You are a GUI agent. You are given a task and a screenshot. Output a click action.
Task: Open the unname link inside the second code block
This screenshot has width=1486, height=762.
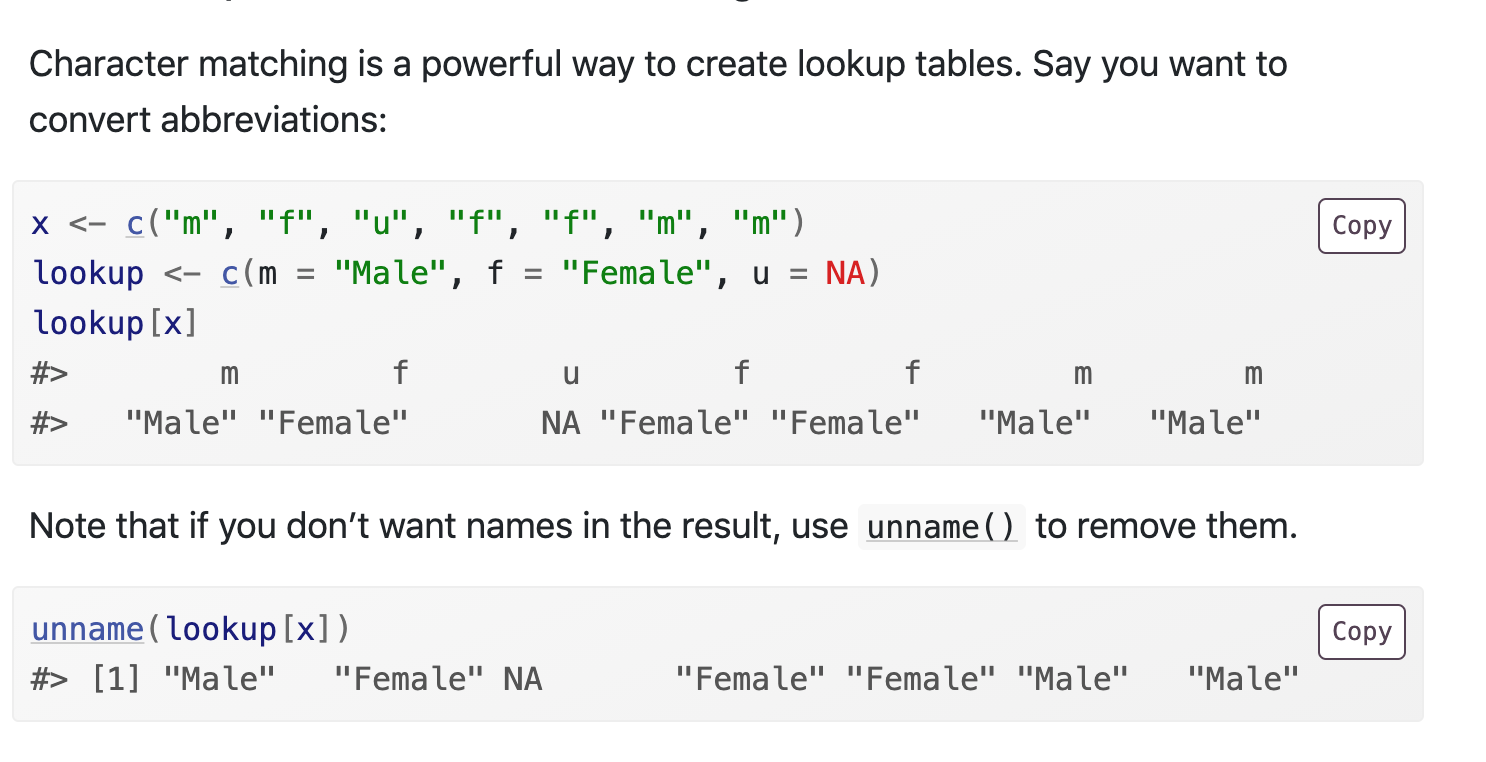tap(88, 629)
